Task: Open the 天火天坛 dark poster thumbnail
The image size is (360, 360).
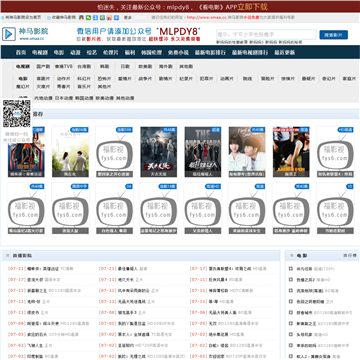Action: (158, 152)
